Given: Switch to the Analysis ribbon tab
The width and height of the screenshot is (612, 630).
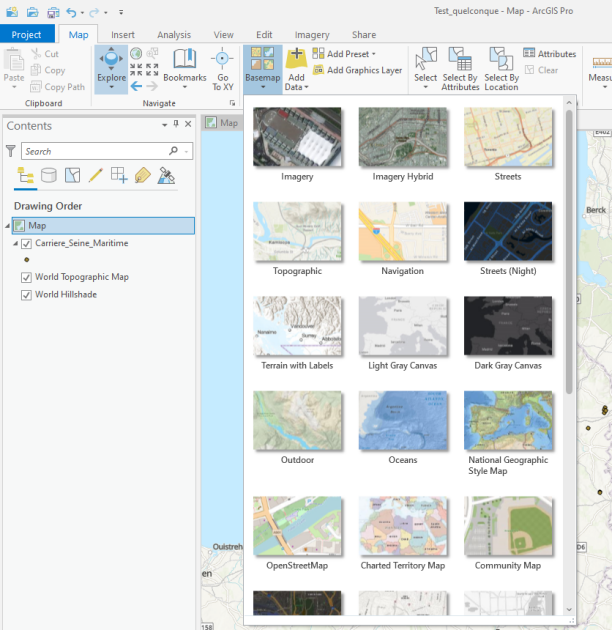Looking at the screenshot, I should tap(174, 35).
